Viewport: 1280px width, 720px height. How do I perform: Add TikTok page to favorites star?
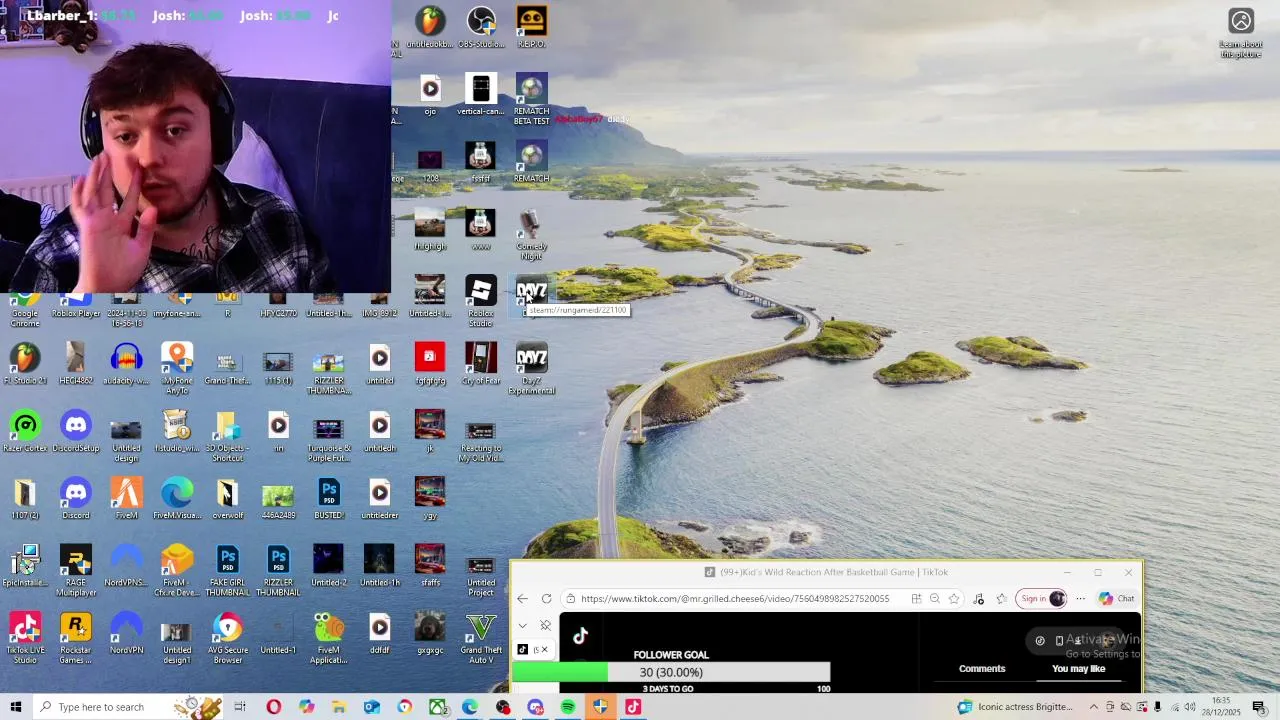(954, 599)
